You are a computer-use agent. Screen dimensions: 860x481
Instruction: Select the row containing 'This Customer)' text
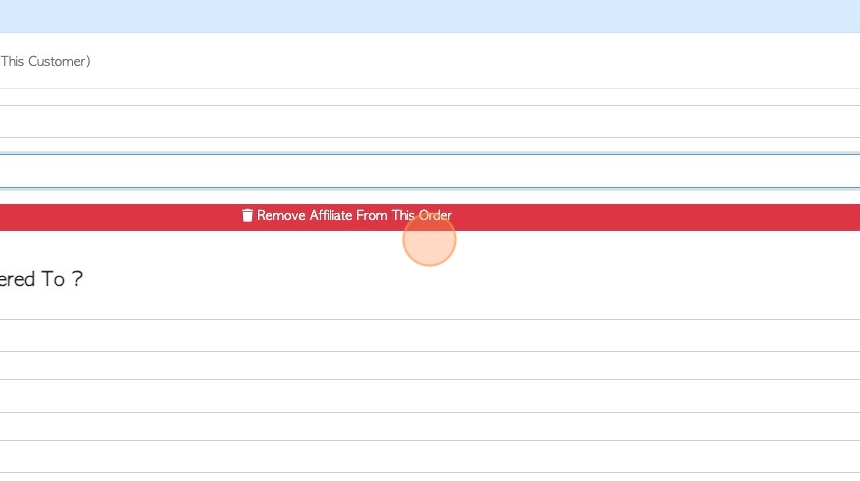[430, 61]
